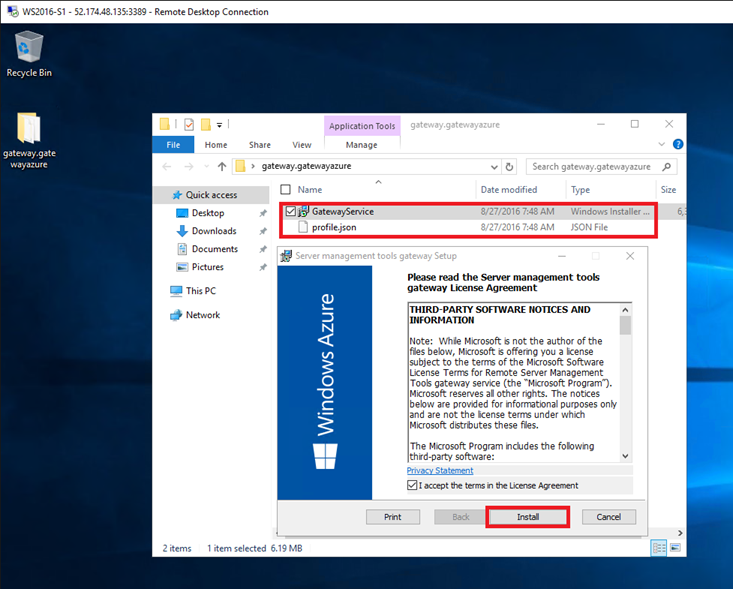The height and width of the screenshot is (589, 733).
Task: Switch to details view in the status bar
Action: click(x=659, y=548)
